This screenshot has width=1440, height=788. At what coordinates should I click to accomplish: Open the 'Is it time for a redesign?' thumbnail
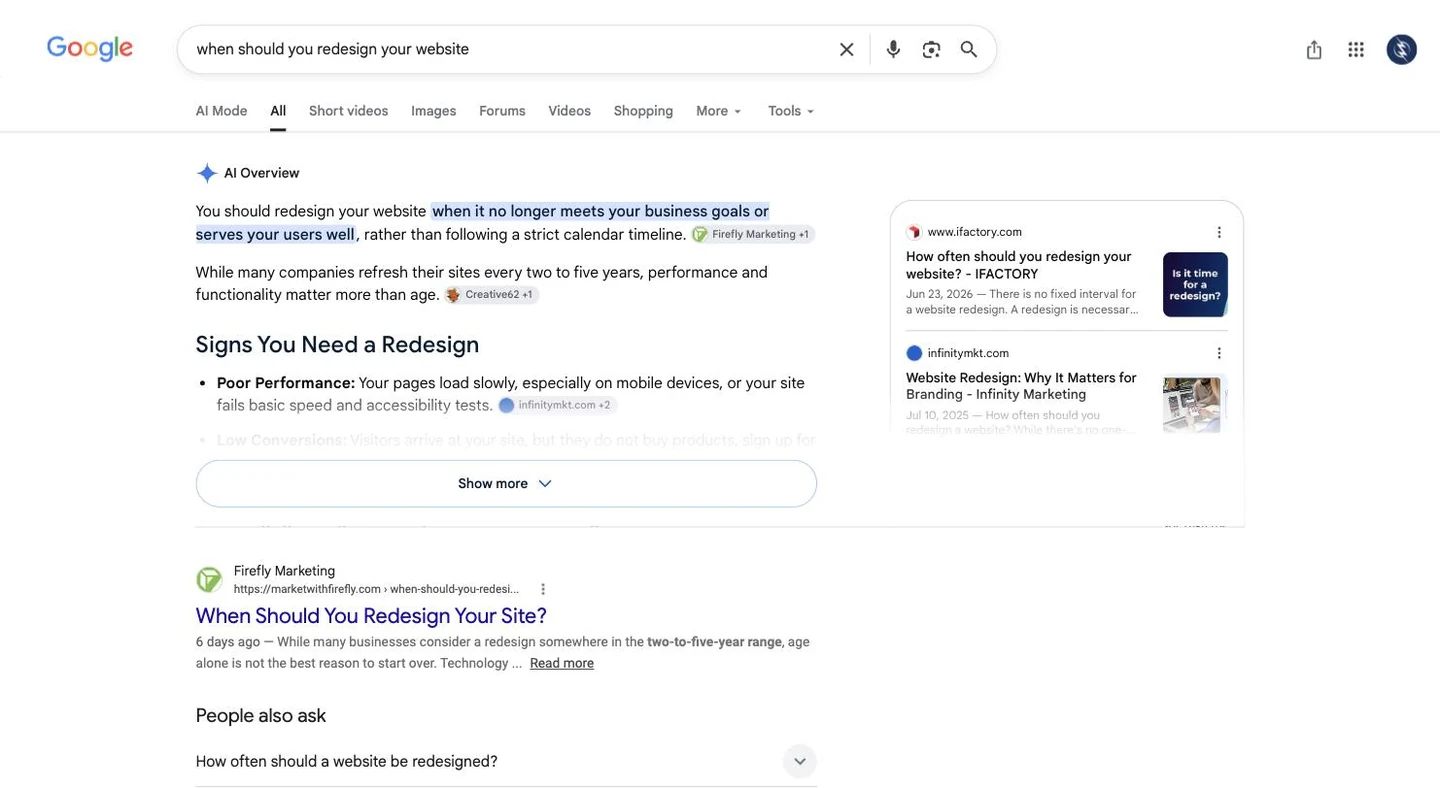1195,285
